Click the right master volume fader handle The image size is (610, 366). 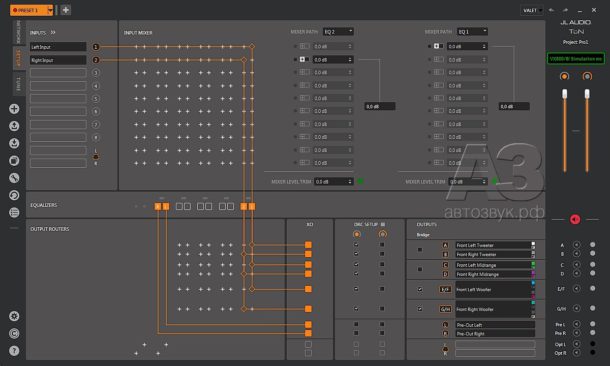(587, 93)
